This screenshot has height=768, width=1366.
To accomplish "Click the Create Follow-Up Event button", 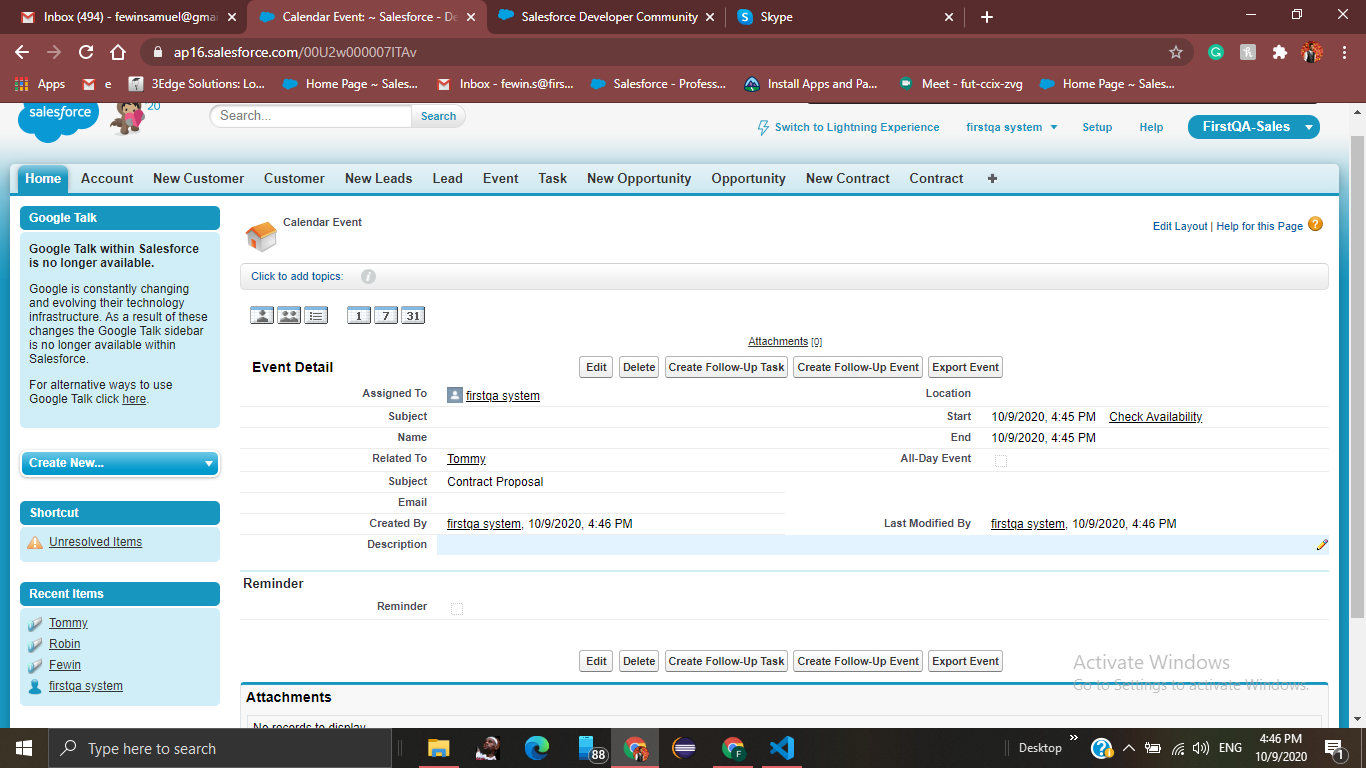I will click(857, 367).
